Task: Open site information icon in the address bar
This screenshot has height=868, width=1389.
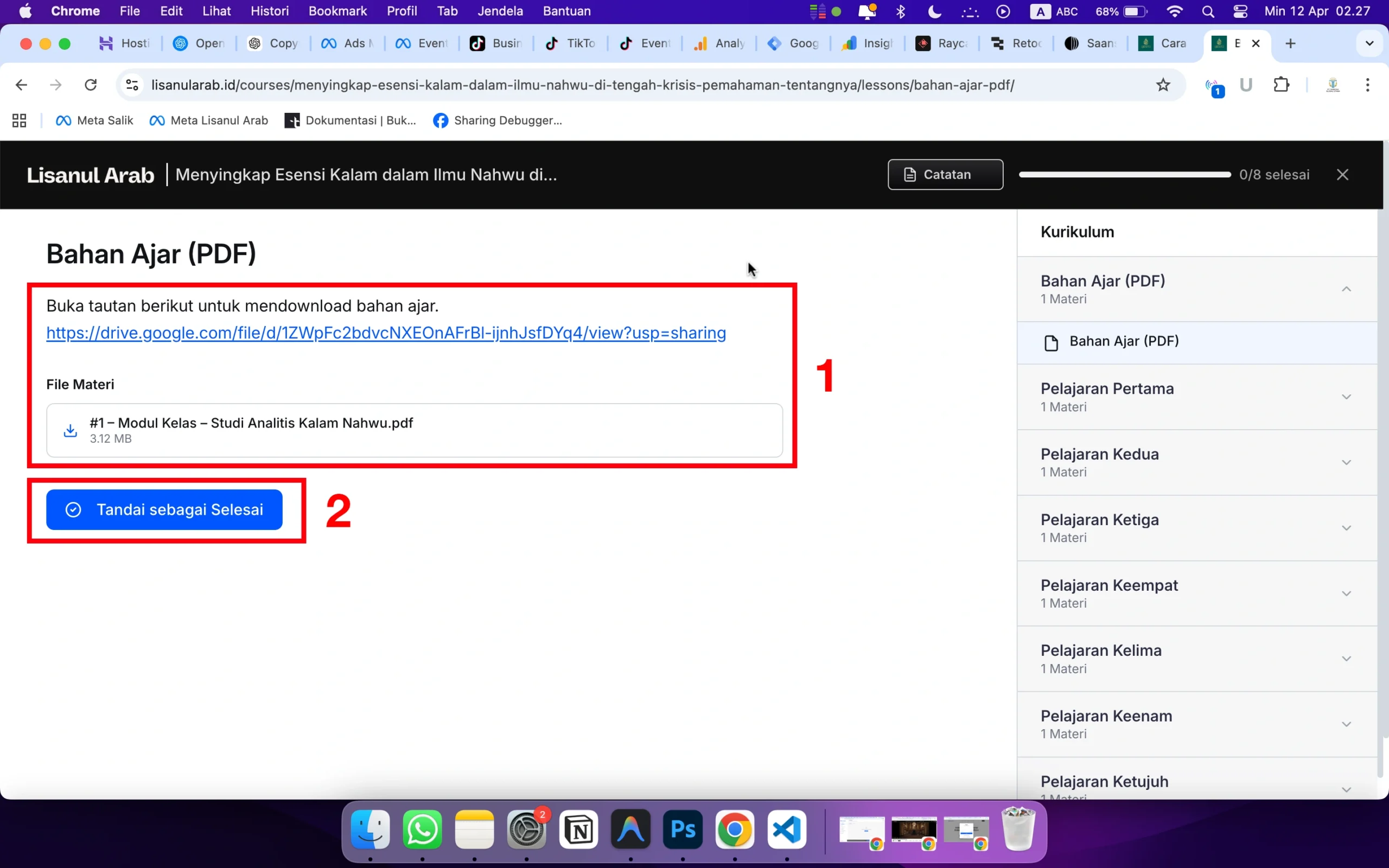Action: click(132, 85)
